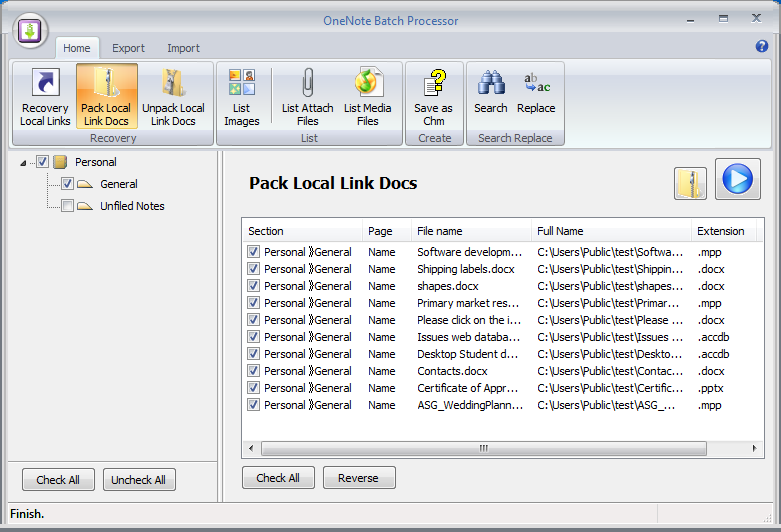Uncheck the Shipping labels.docx row checkbox
This screenshot has height=532, width=781.
click(x=254, y=268)
